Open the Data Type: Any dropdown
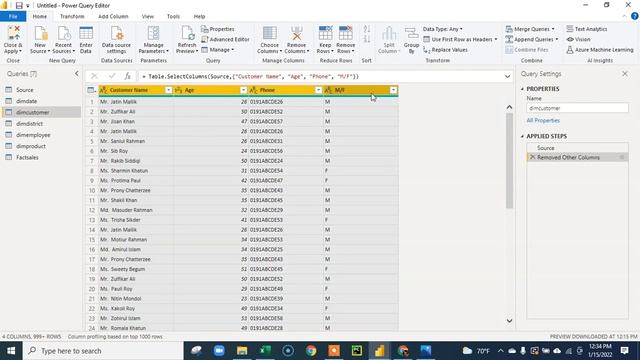 click(x=443, y=29)
